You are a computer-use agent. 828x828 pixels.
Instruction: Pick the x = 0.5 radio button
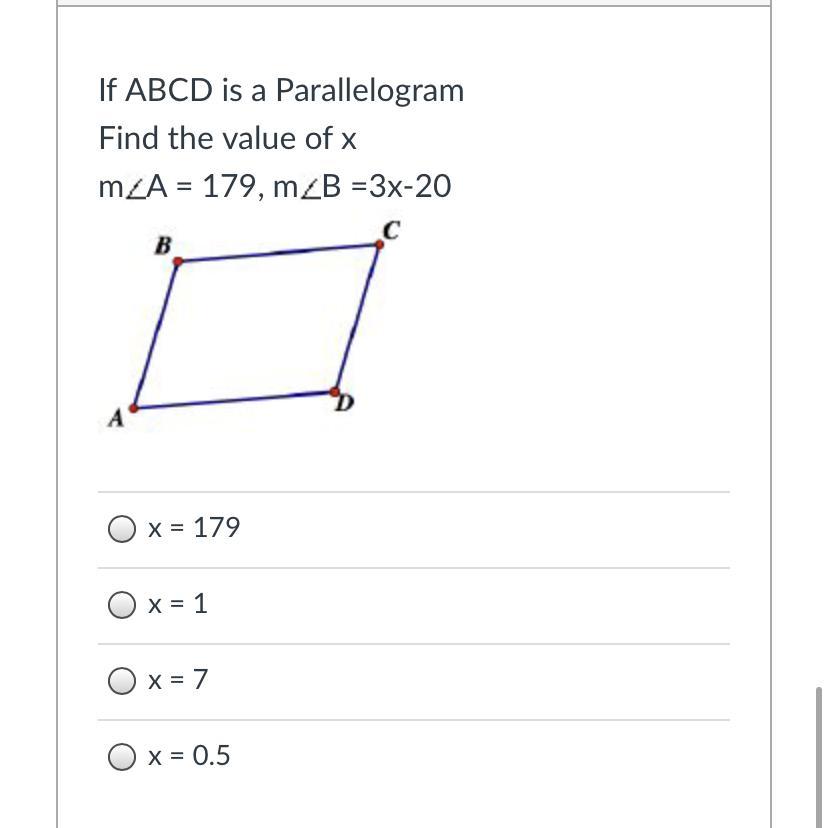point(122,756)
